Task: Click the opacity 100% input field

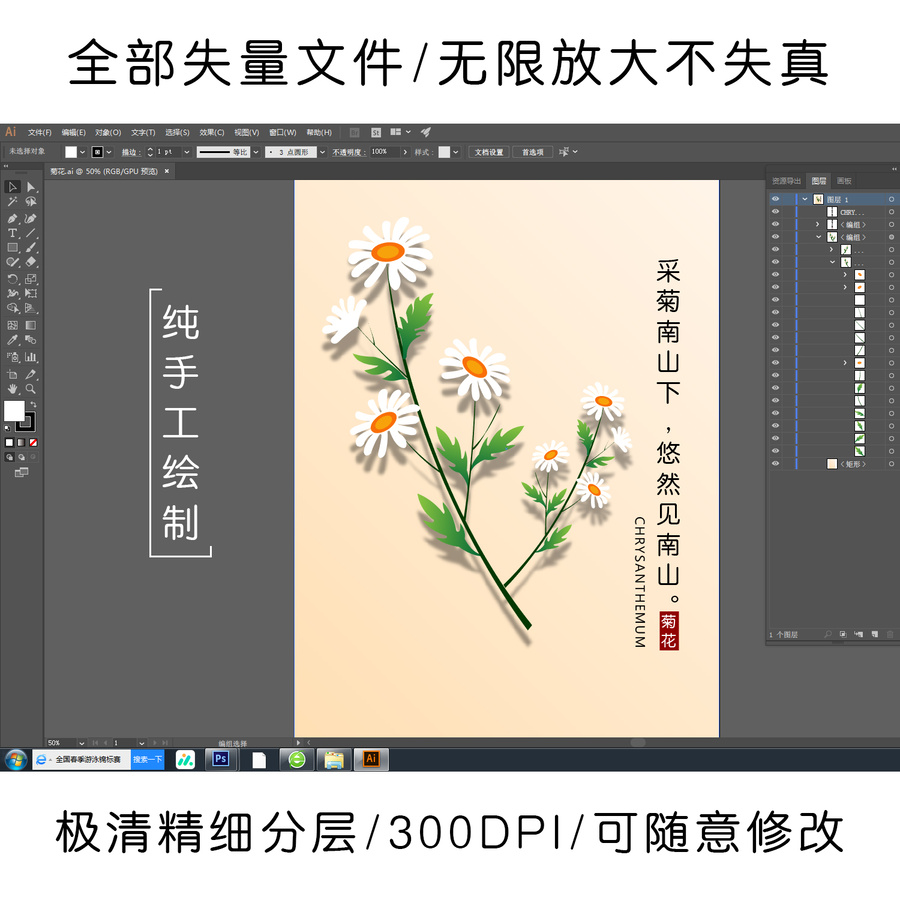Action: point(385,152)
